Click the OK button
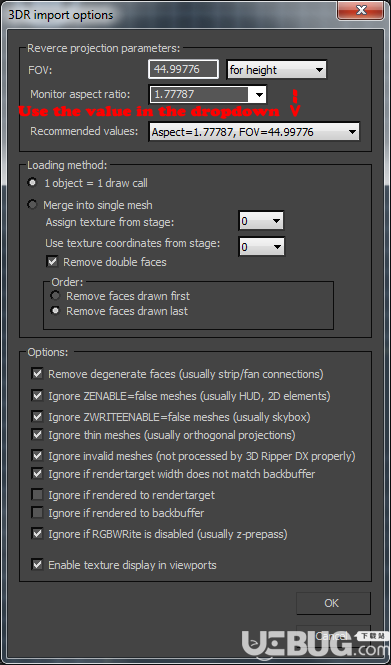Image resolution: width=391 pixels, height=665 pixels. [x=333, y=603]
